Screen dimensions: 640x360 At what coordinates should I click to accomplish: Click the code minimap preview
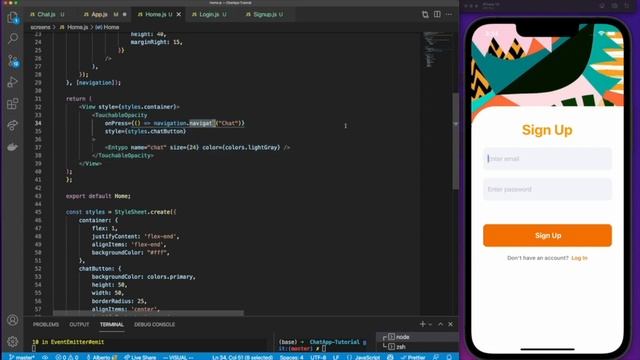tap(437, 49)
